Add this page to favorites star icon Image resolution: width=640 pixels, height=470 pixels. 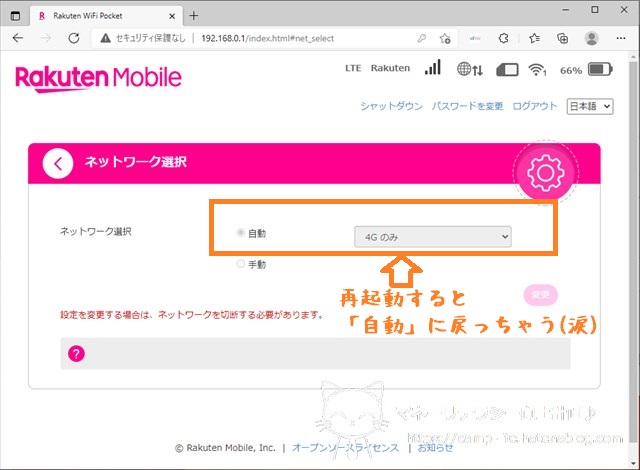tap(445, 38)
